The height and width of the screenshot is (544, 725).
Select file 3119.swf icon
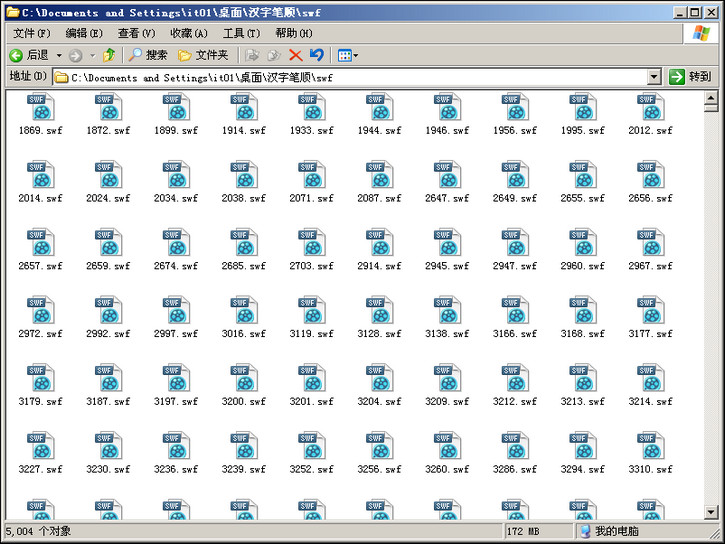pyautogui.click(x=312, y=310)
